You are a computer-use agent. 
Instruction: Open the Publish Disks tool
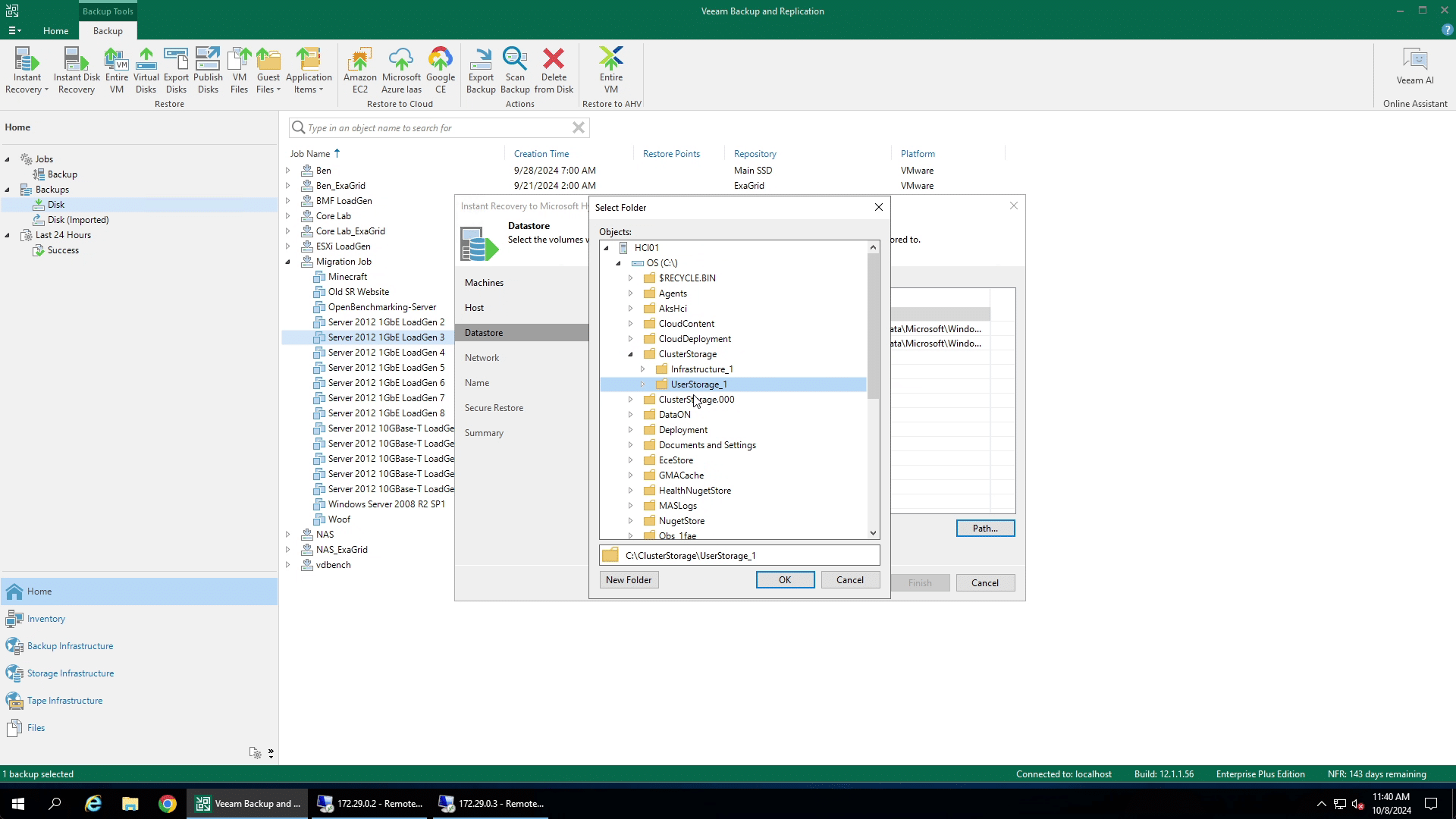pos(208,70)
